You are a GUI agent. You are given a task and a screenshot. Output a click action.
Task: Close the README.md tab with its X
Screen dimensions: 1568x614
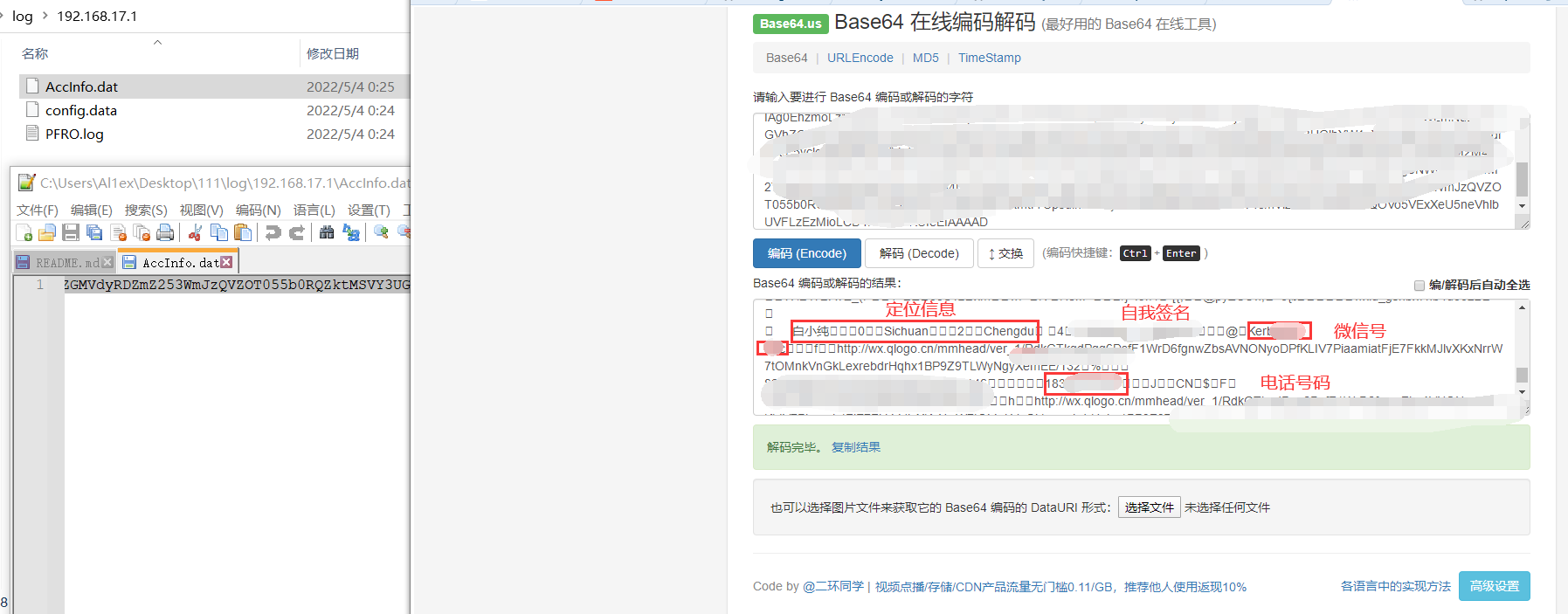point(107,262)
